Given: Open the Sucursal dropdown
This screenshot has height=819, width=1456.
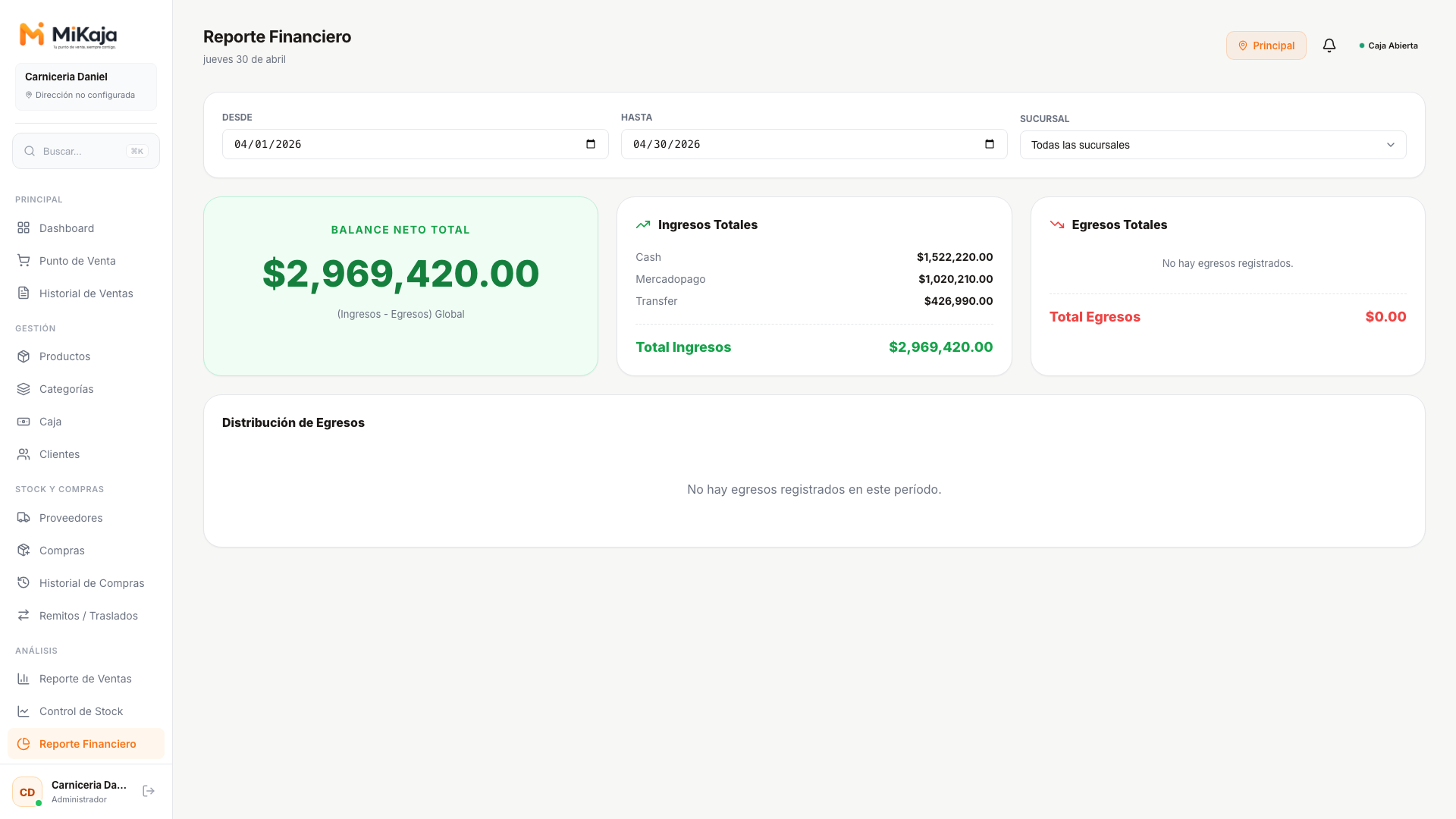Looking at the screenshot, I should click(1213, 145).
